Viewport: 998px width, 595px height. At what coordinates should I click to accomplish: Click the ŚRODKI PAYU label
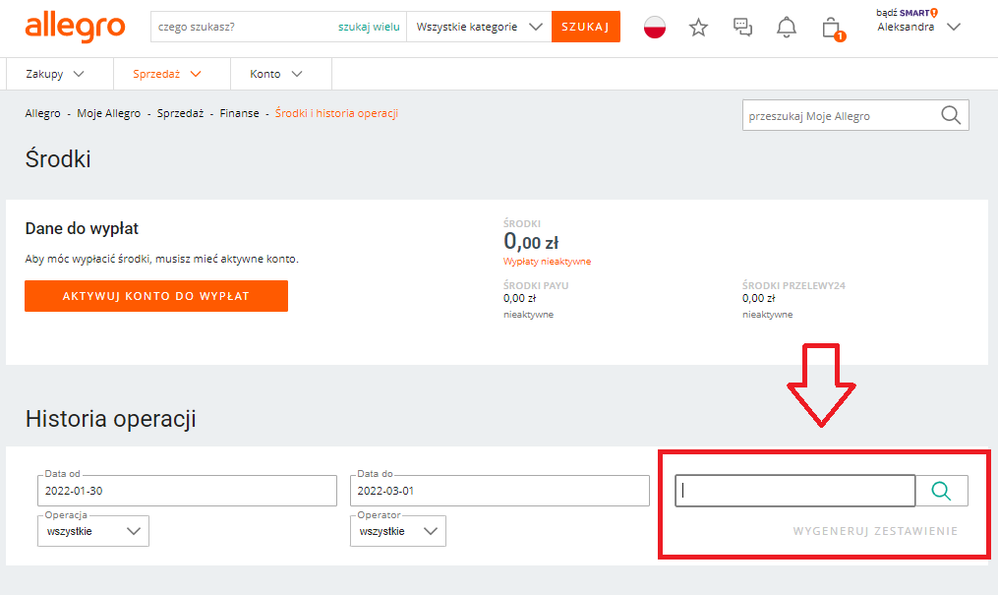[536, 286]
